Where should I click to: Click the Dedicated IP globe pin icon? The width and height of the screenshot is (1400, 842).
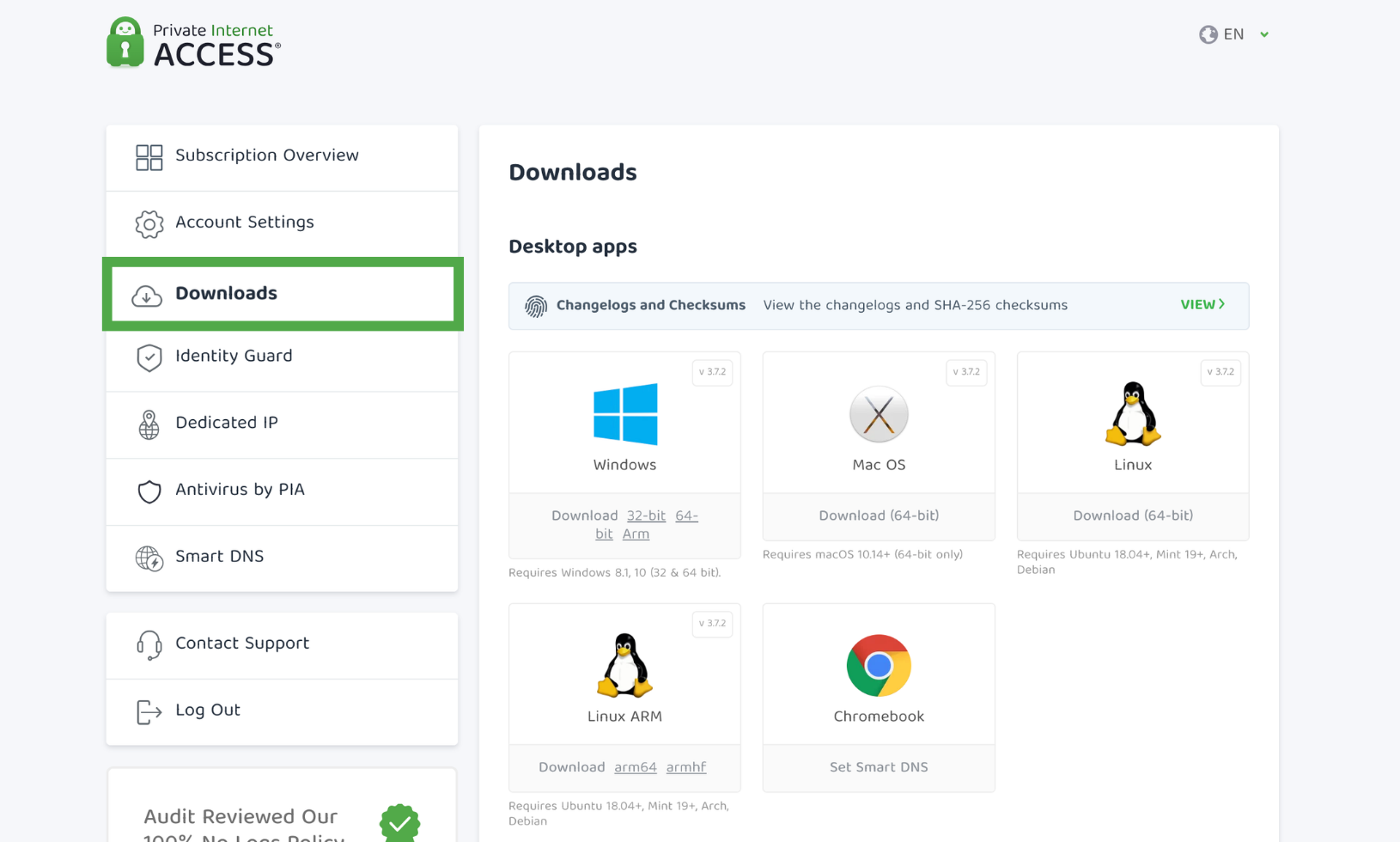coord(149,424)
